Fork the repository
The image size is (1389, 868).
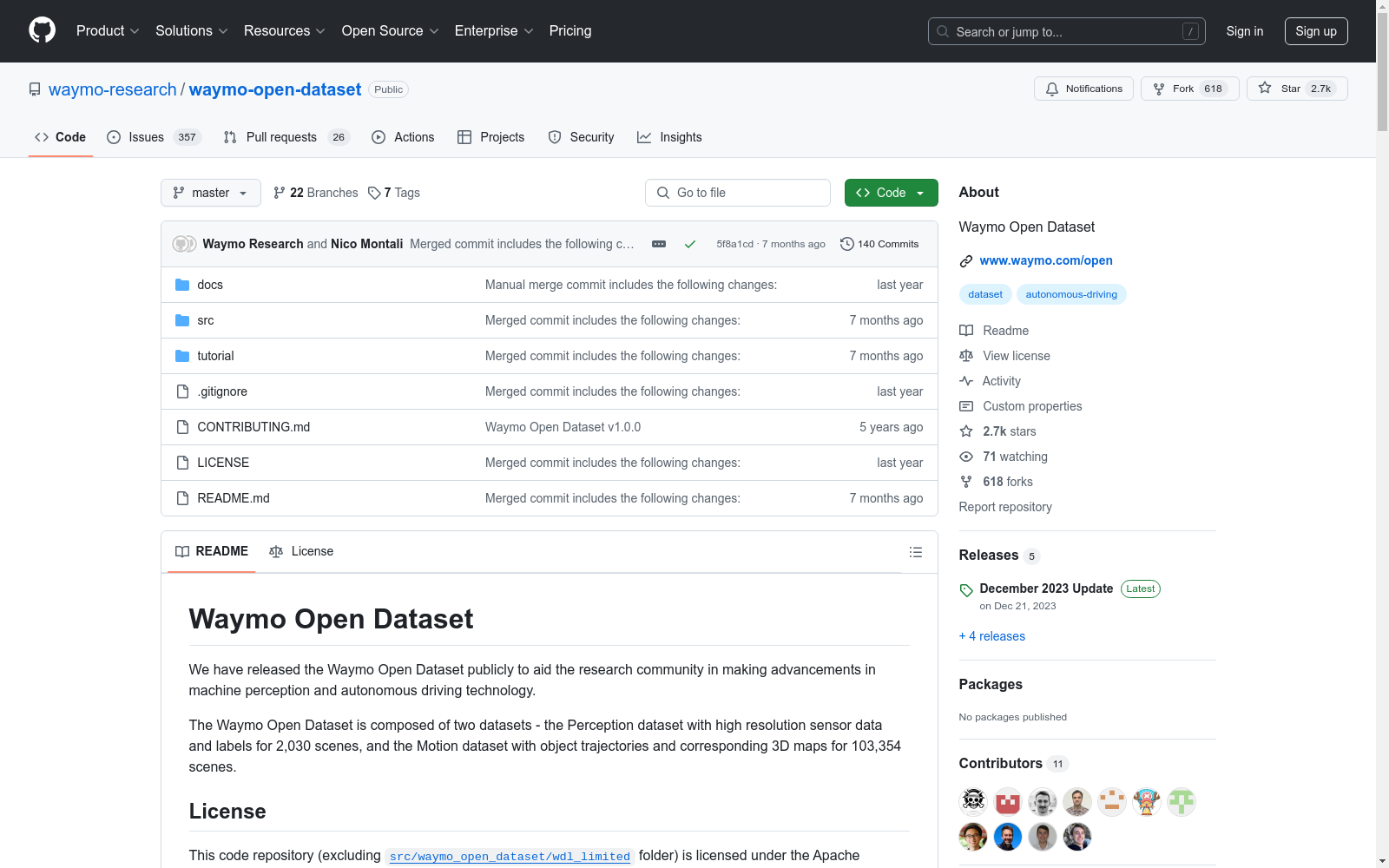(1189, 89)
